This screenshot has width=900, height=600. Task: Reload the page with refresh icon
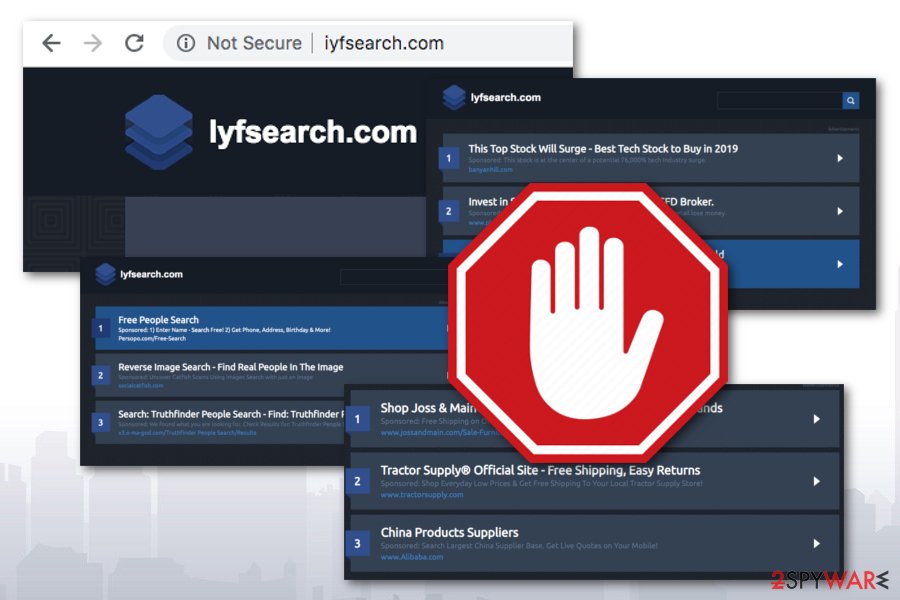click(134, 42)
